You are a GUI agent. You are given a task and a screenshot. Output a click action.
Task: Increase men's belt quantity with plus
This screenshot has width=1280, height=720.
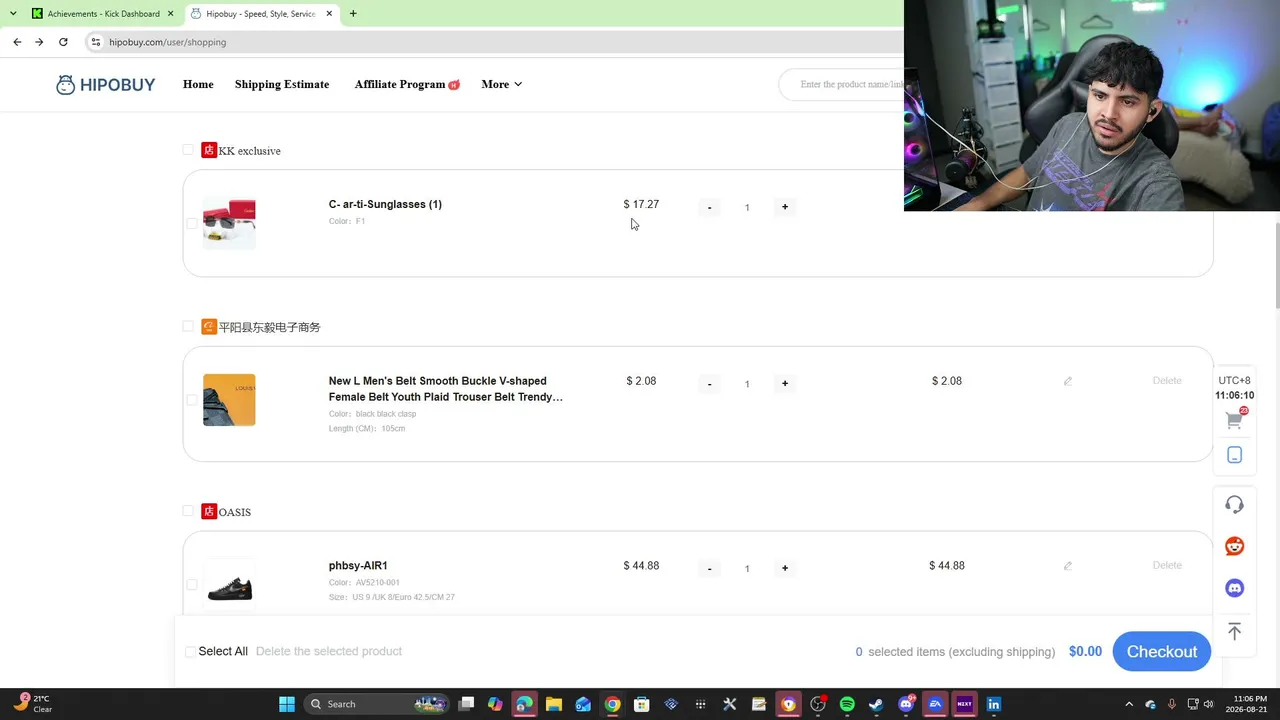(x=785, y=383)
